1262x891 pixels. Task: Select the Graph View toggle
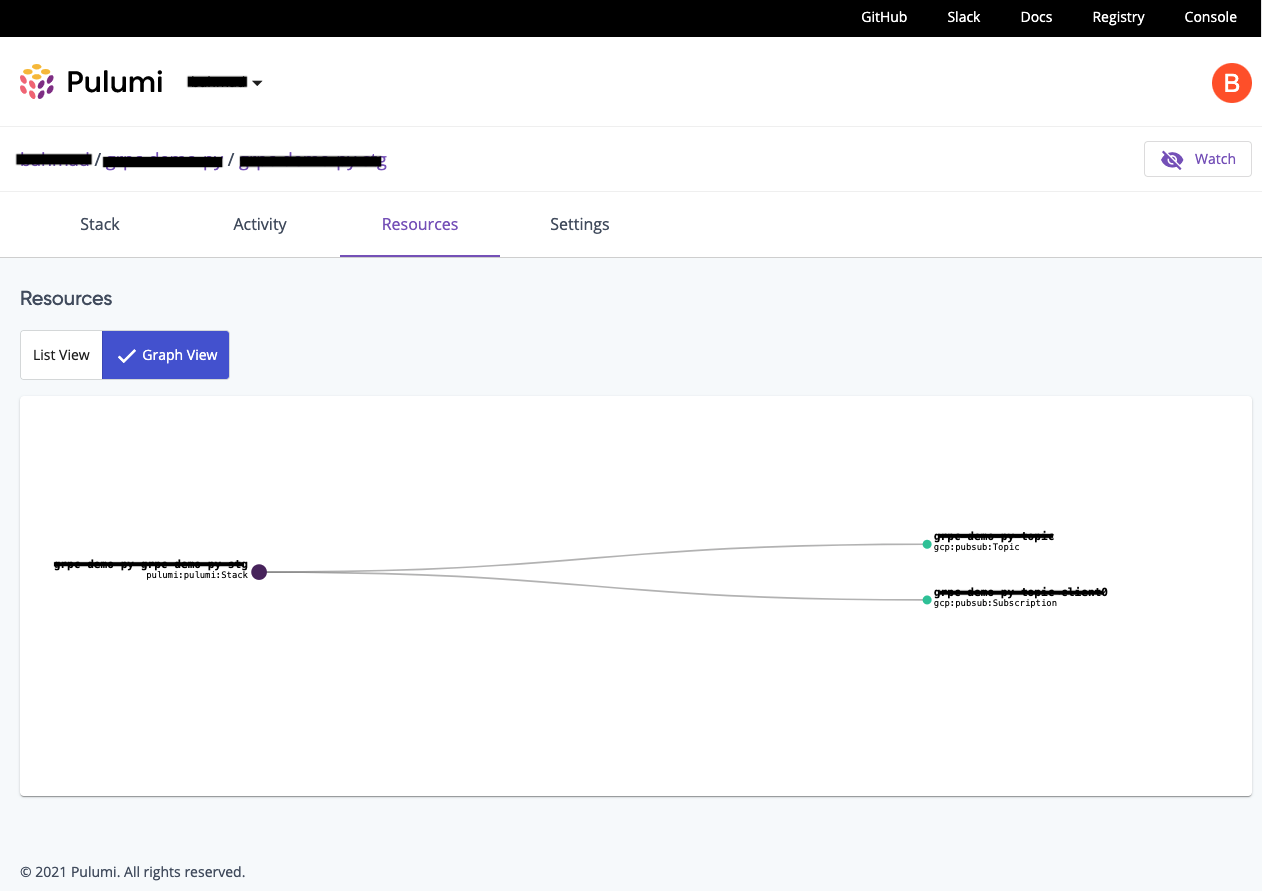(x=166, y=355)
